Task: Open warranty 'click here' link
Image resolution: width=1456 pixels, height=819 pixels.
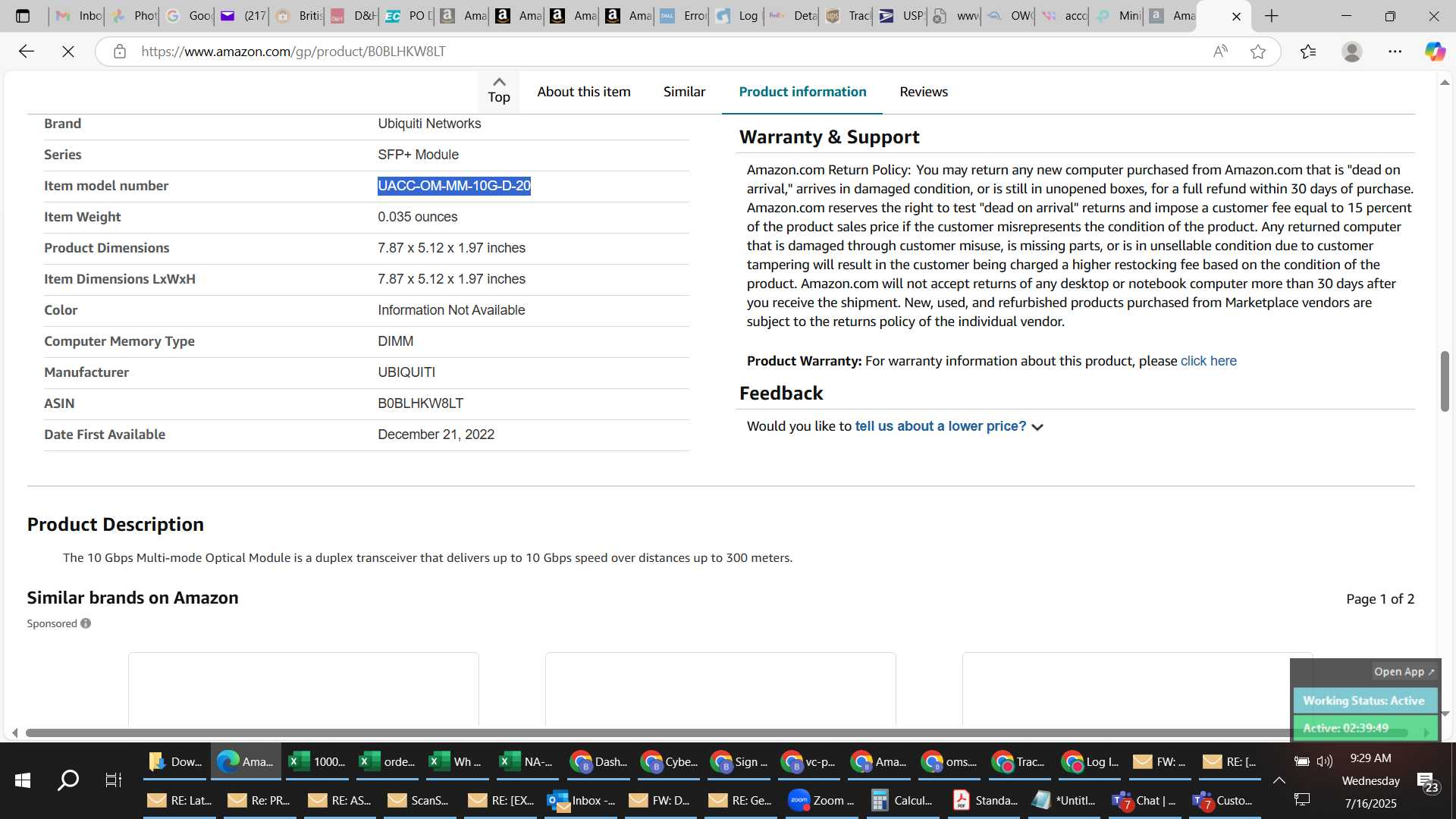Action: (1208, 361)
